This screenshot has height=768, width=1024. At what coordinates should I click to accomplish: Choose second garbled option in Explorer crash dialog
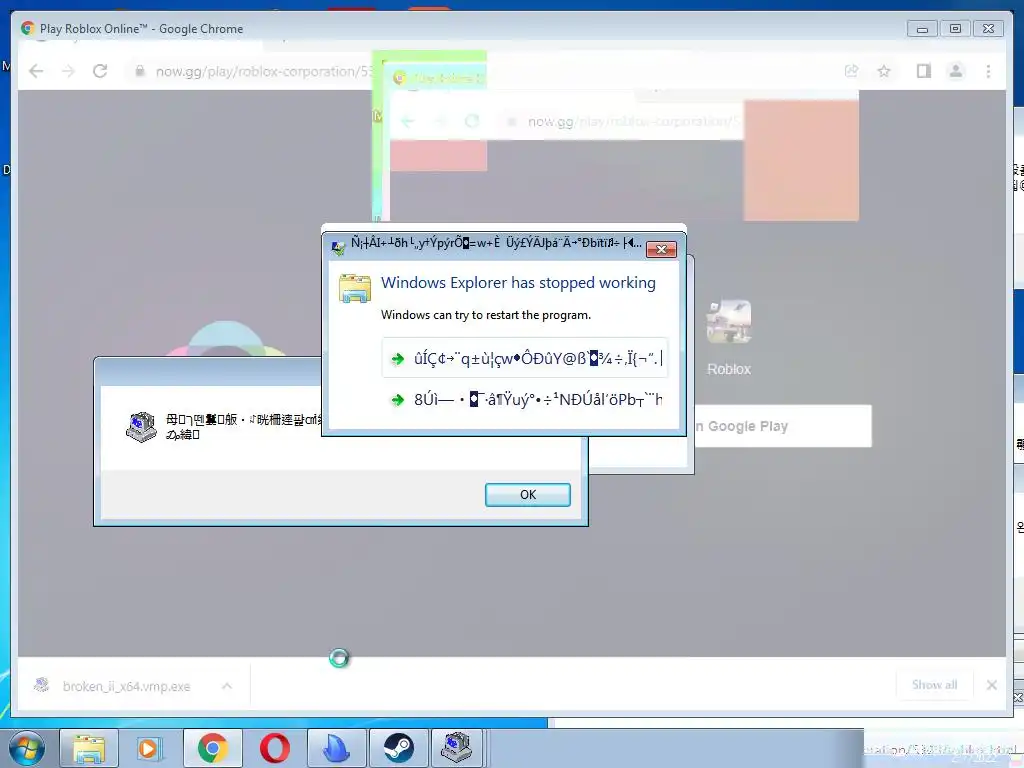click(524, 399)
